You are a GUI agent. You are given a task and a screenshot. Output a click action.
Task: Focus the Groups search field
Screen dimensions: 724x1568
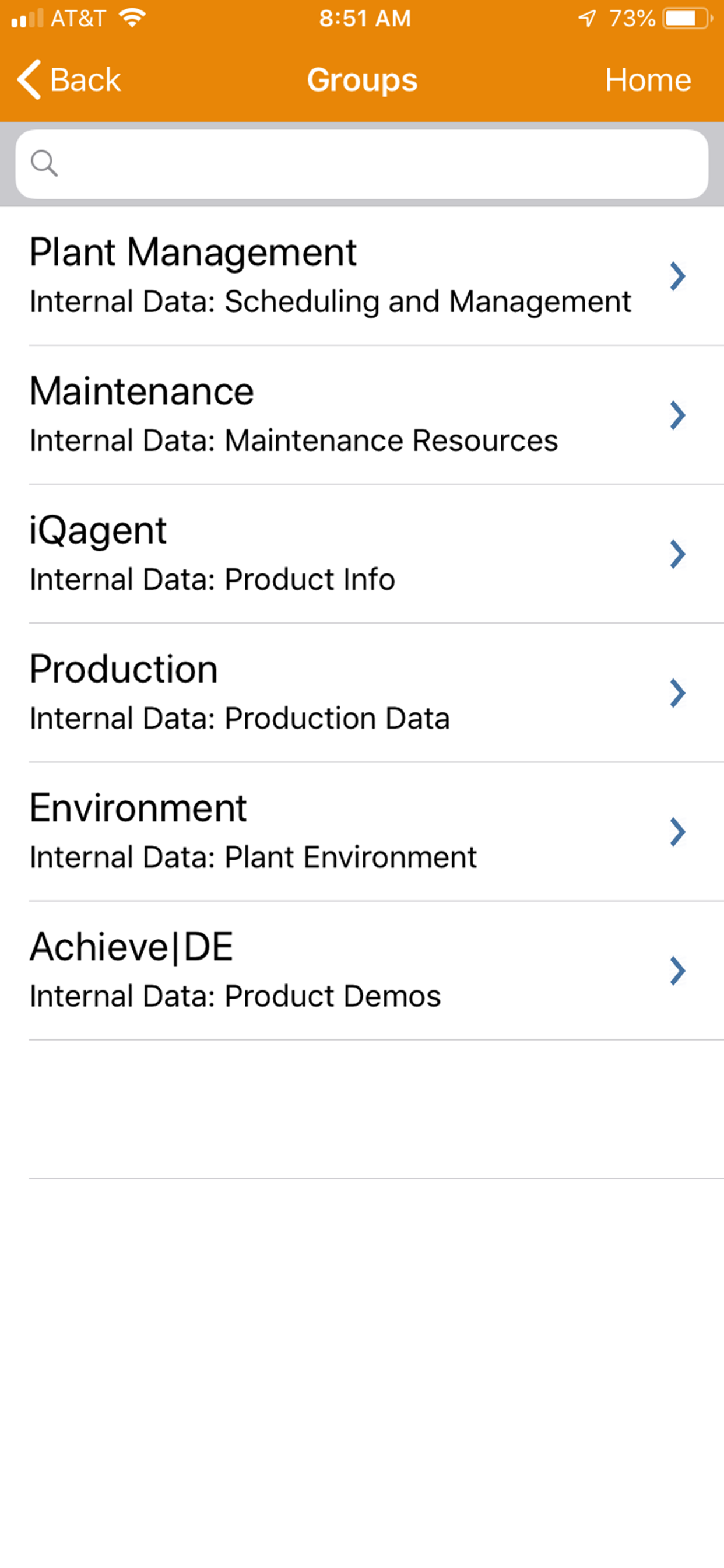click(x=362, y=164)
